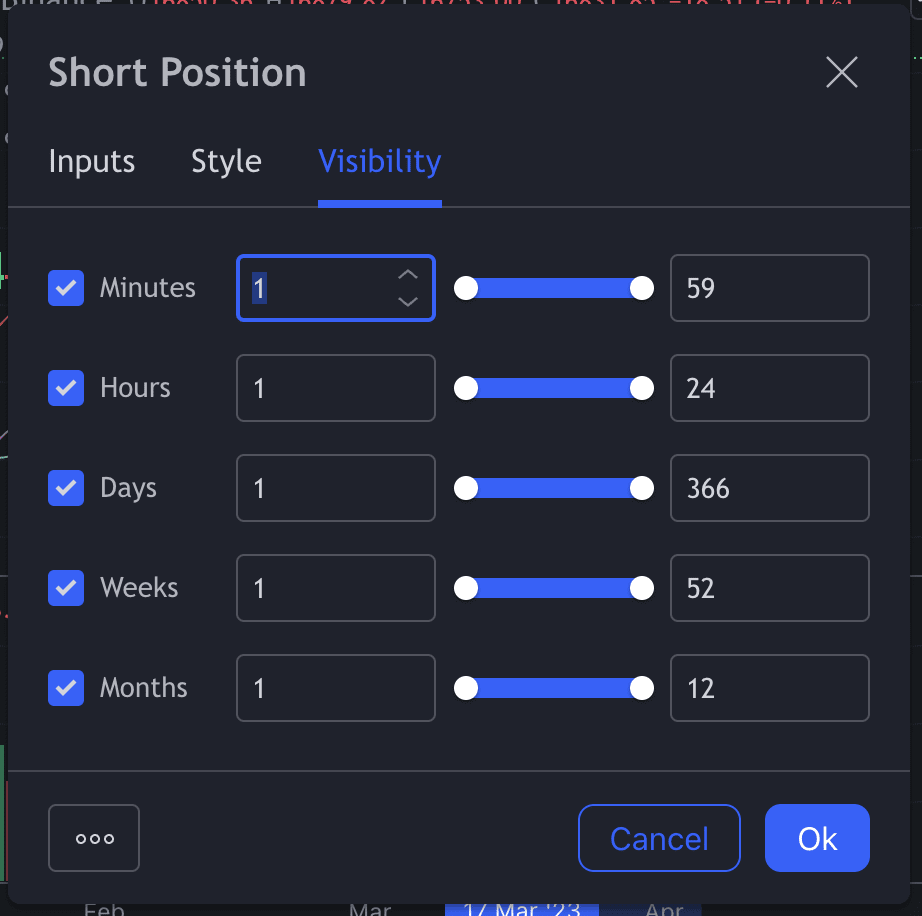
Task: Click the Weeks maximum field showing 52
Action: [x=769, y=588]
